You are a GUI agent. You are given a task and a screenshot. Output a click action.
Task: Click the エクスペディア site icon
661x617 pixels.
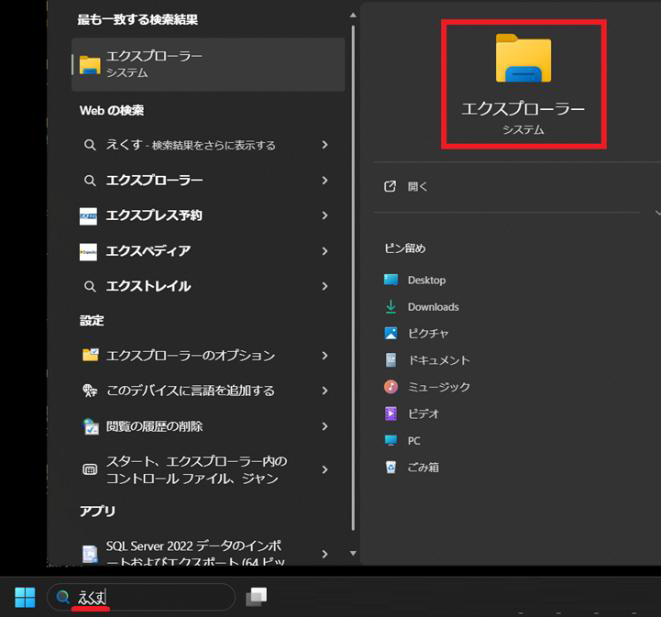click(88, 252)
